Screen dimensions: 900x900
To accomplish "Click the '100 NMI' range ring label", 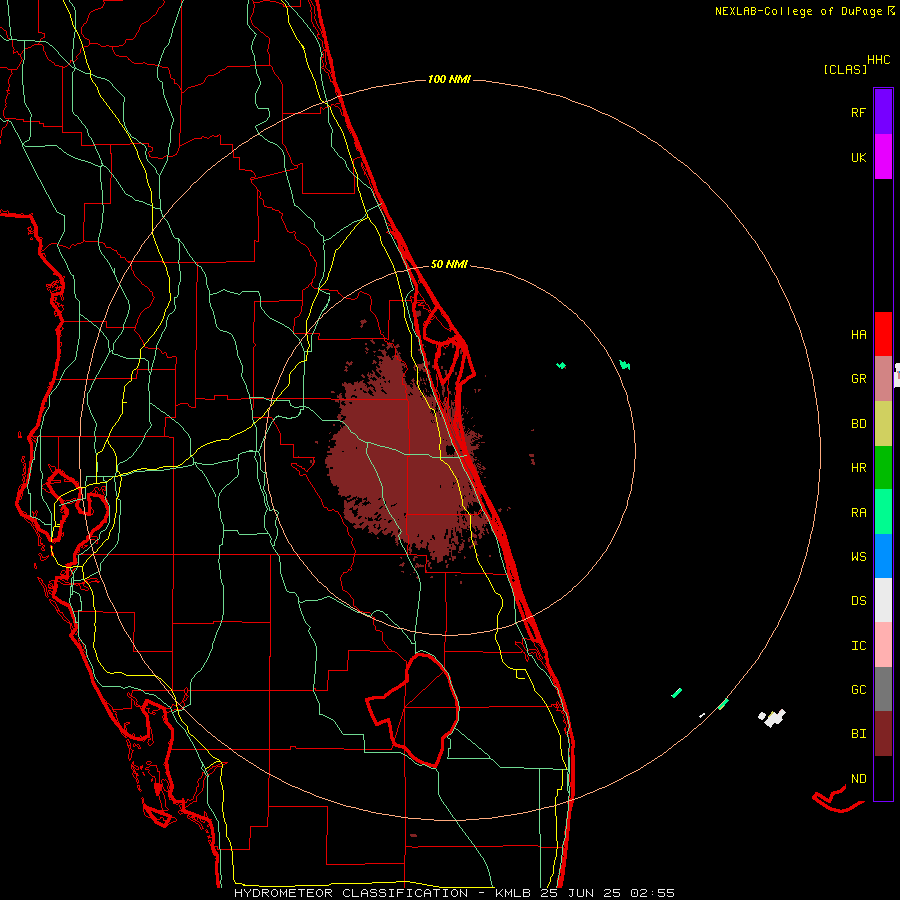I will tap(449, 79).
